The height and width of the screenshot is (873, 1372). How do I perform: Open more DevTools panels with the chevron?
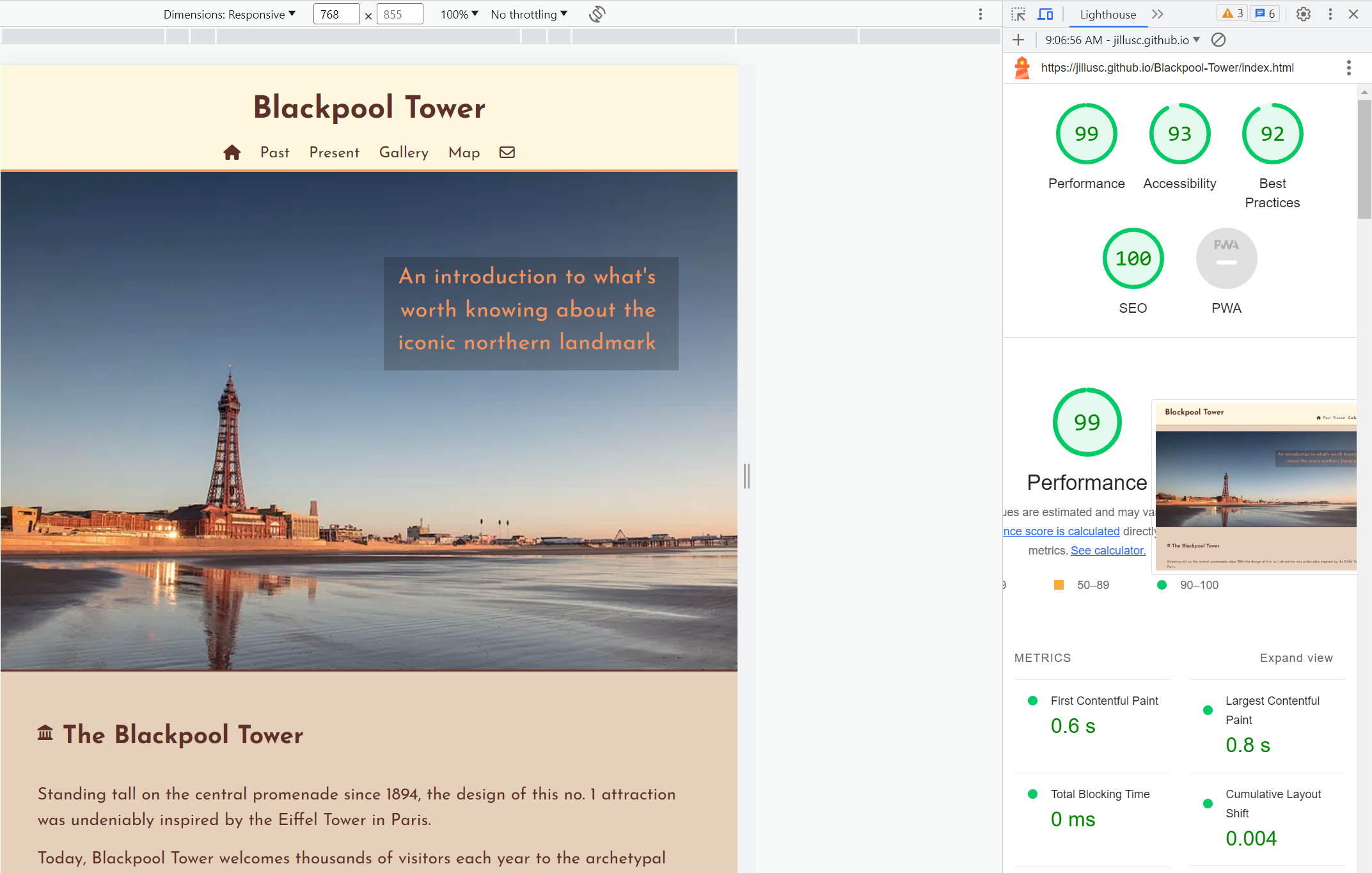click(x=1158, y=13)
